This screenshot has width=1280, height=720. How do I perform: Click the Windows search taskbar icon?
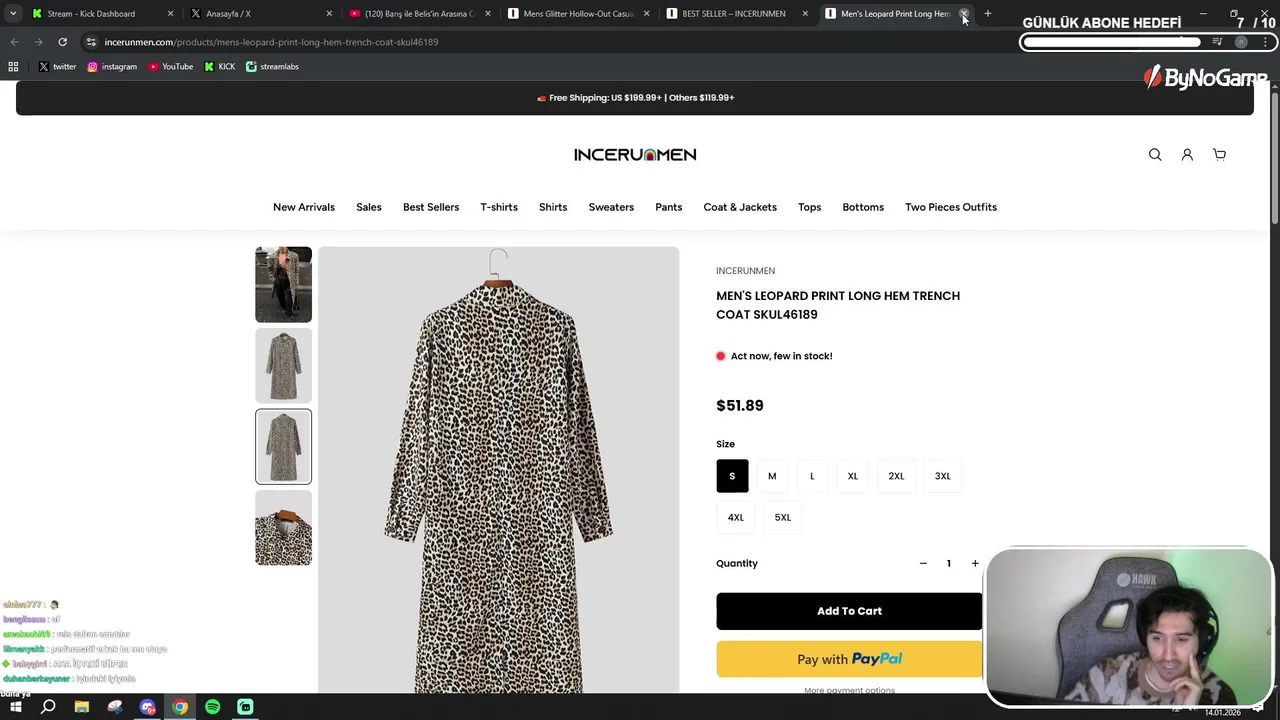click(48, 707)
